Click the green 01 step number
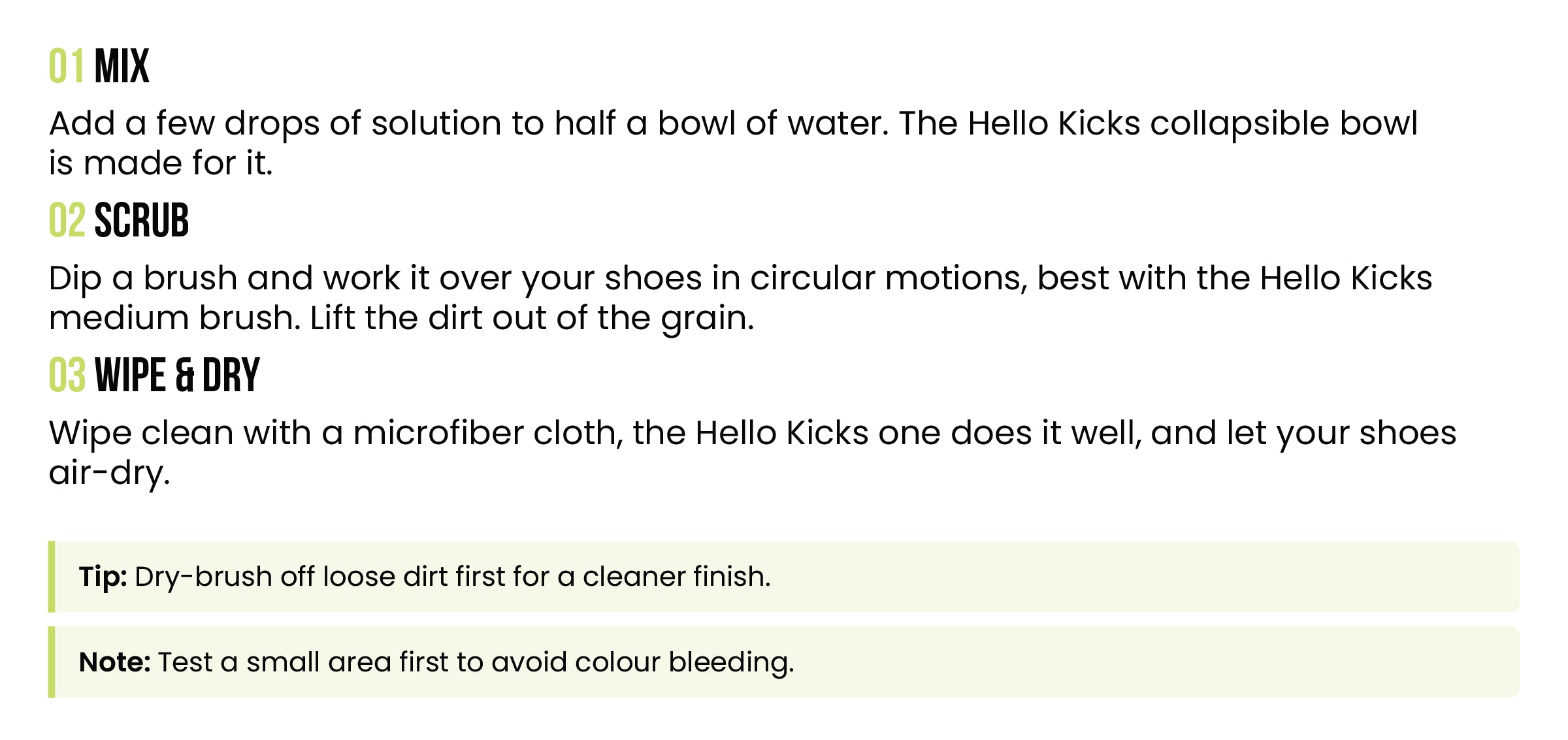Image resolution: width=1568 pixels, height=740 pixels. coord(67,66)
